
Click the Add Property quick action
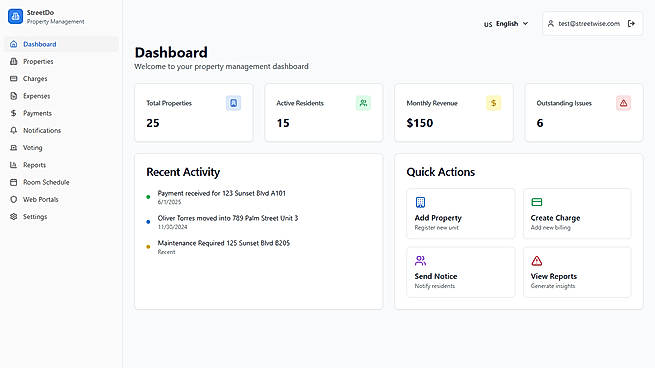(461, 213)
